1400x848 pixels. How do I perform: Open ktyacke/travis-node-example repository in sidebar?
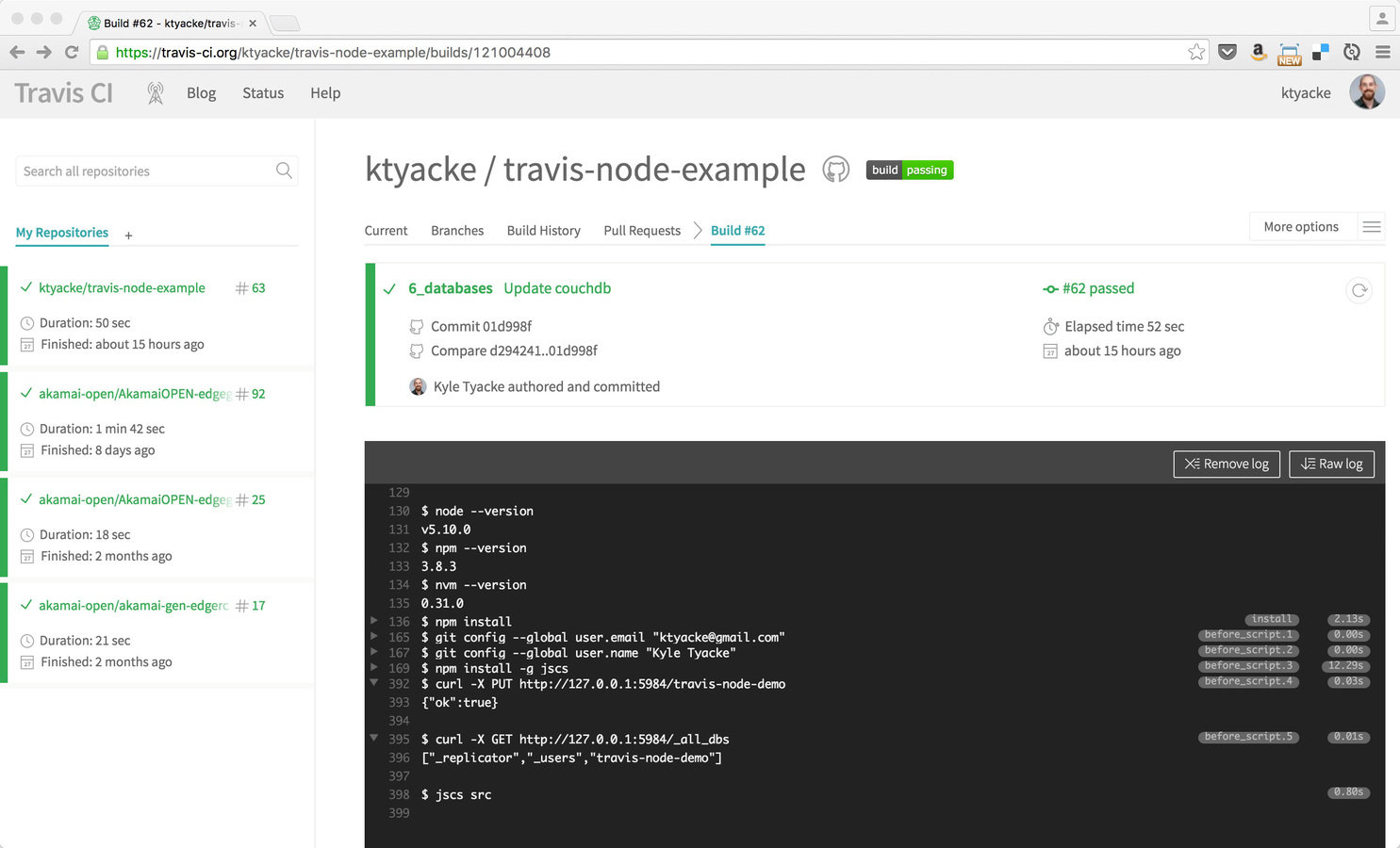pos(122,288)
